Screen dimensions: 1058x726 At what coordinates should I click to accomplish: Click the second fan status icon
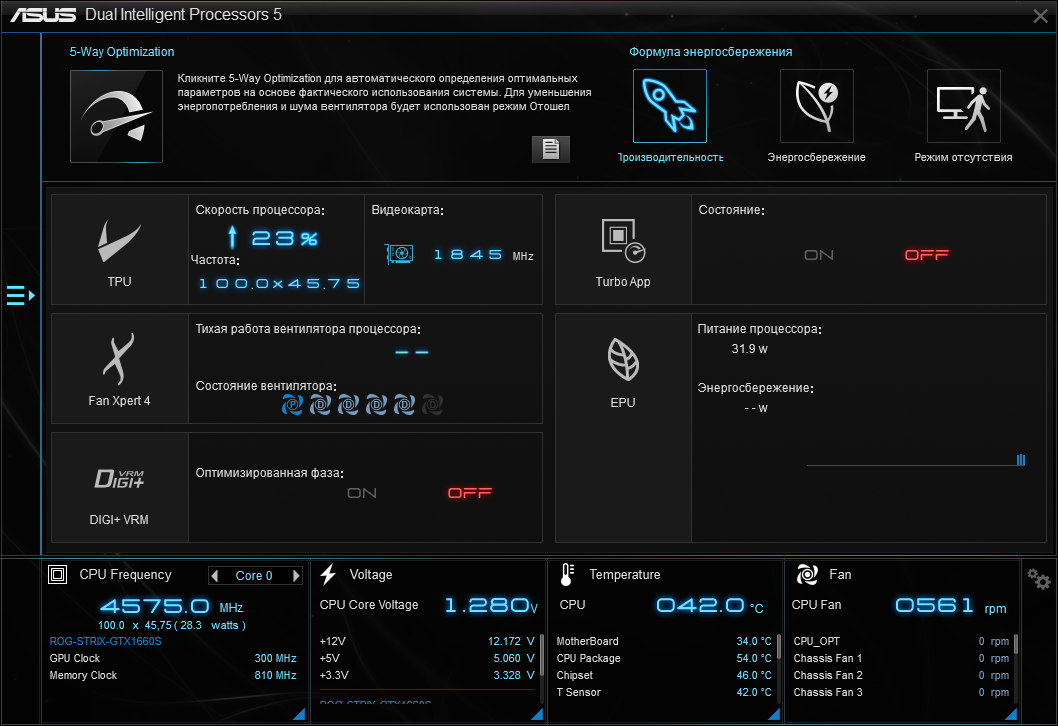click(320, 405)
